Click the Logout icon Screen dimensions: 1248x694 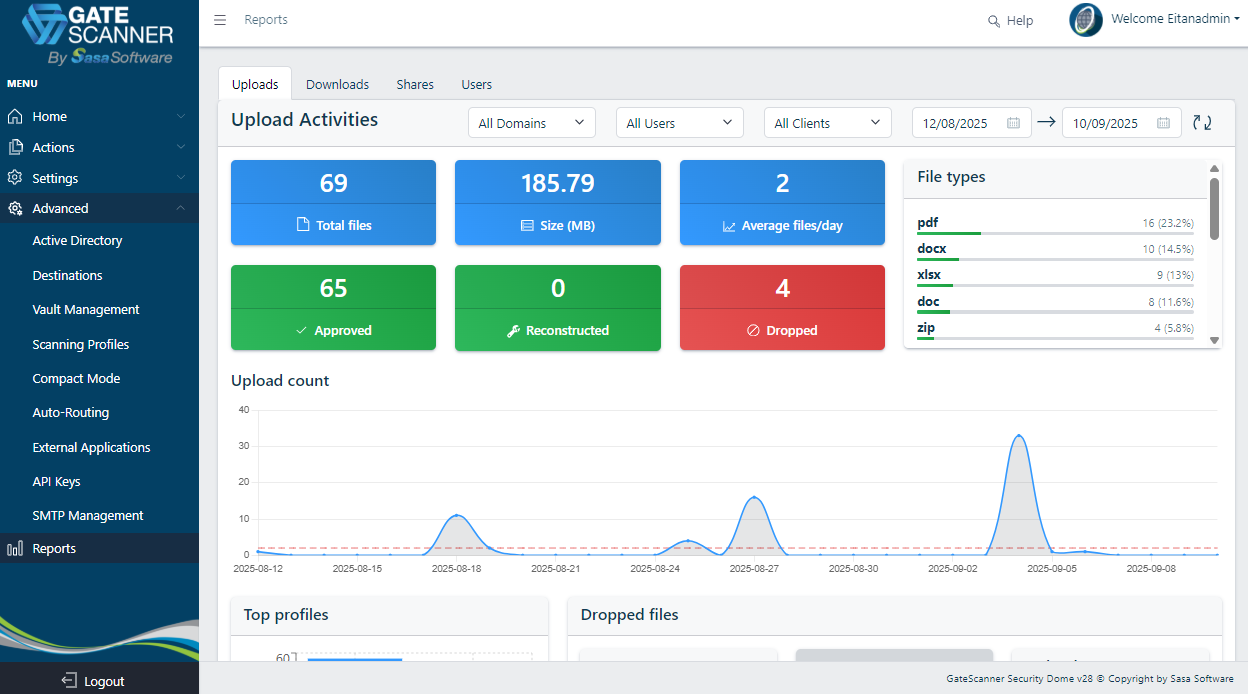pos(69,681)
